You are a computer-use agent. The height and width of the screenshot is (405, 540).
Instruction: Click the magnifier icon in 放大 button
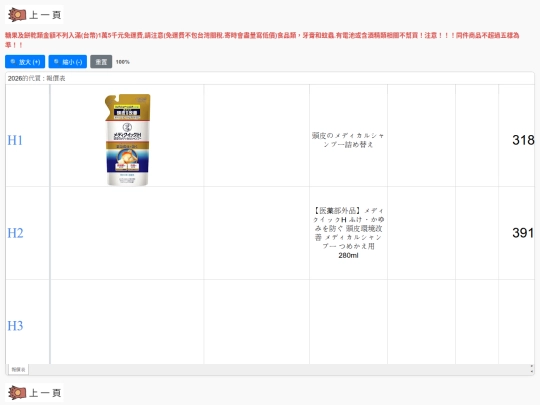point(13,62)
